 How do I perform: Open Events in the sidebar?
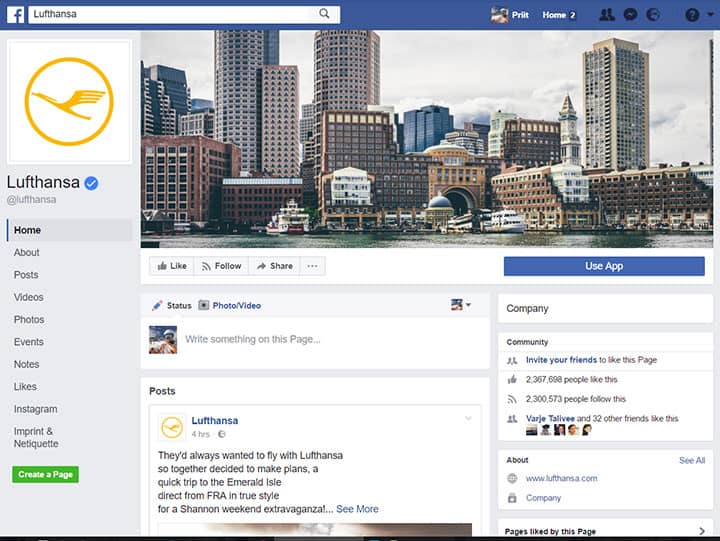pyautogui.click(x=28, y=342)
